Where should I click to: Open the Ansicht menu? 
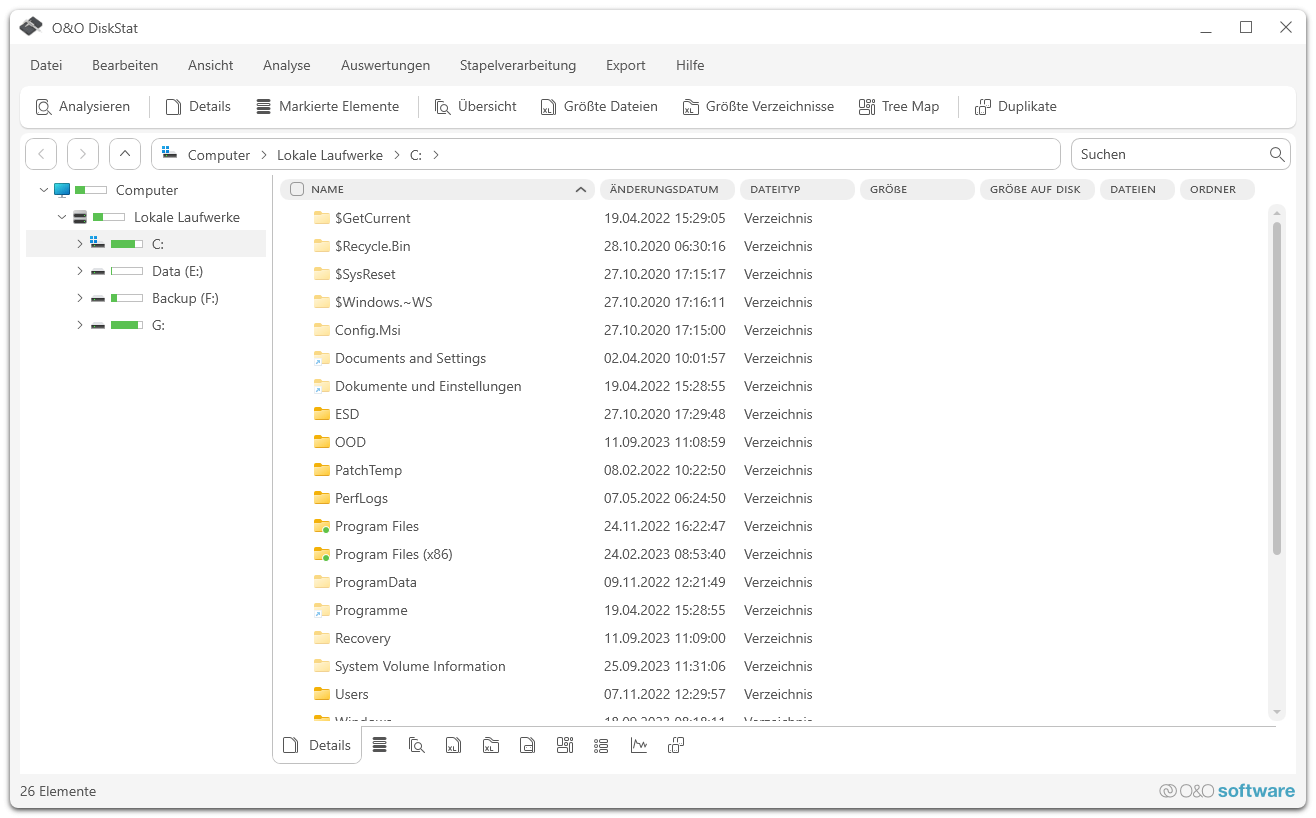tap(211, 65)
